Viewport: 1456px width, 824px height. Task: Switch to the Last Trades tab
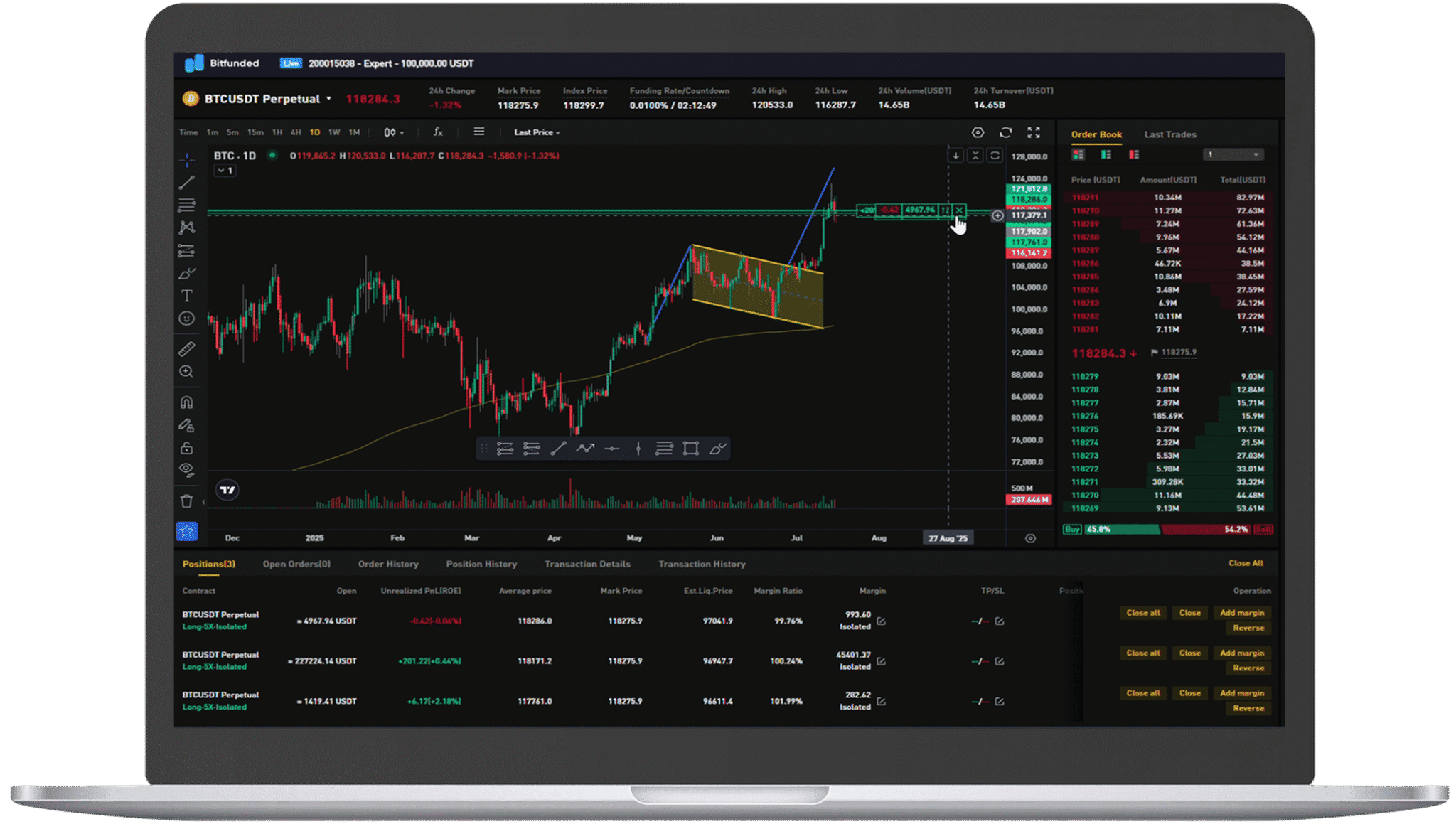coord(1169,134)
